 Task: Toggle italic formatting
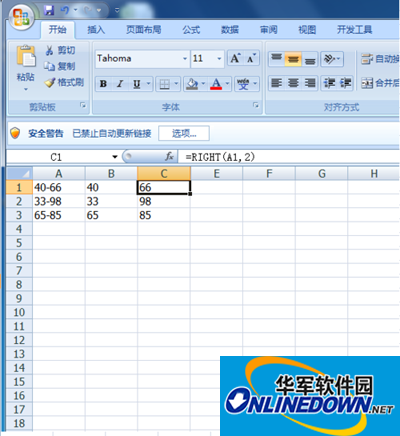point(120,84)
